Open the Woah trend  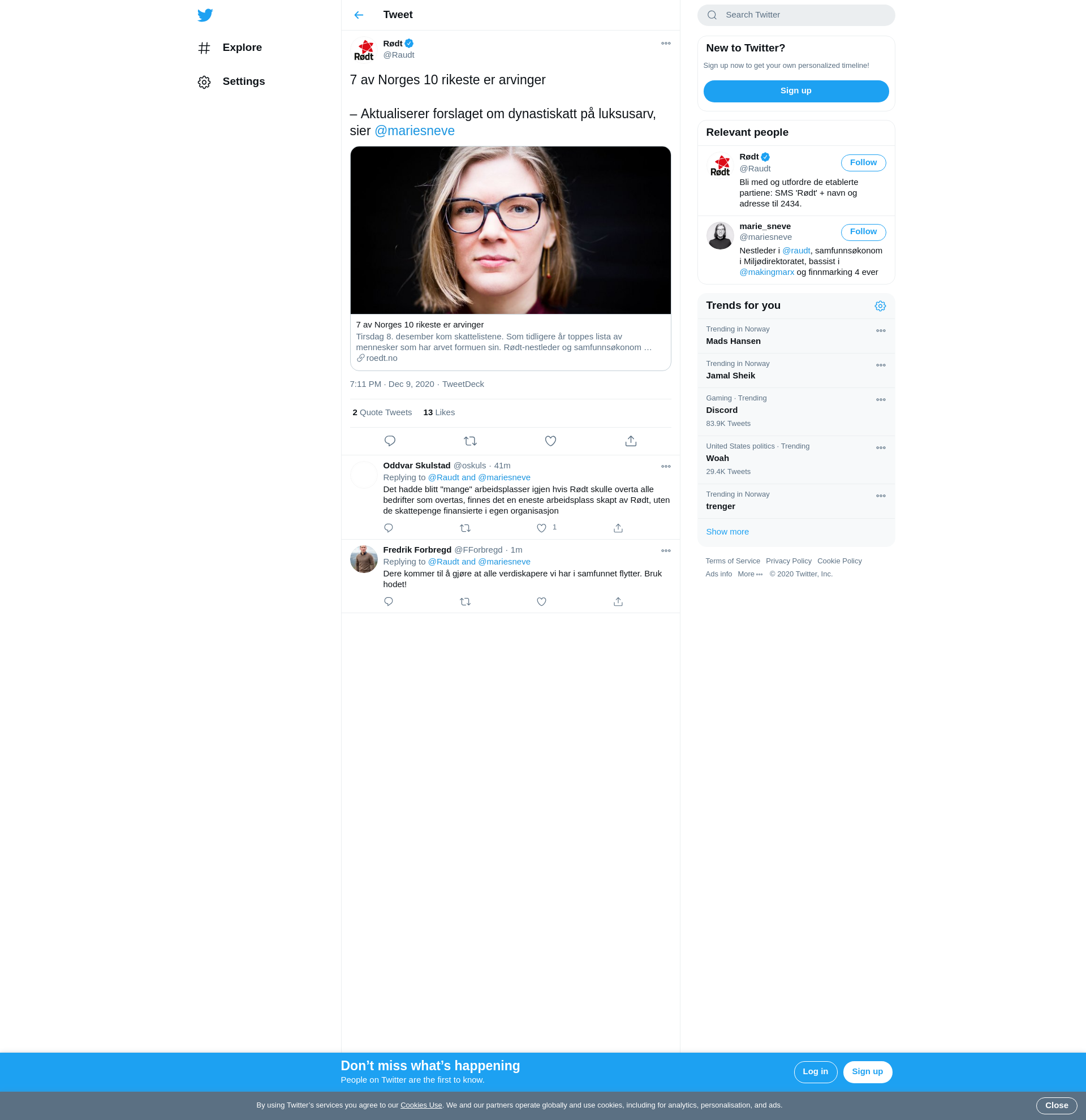(x=796, y=460)
